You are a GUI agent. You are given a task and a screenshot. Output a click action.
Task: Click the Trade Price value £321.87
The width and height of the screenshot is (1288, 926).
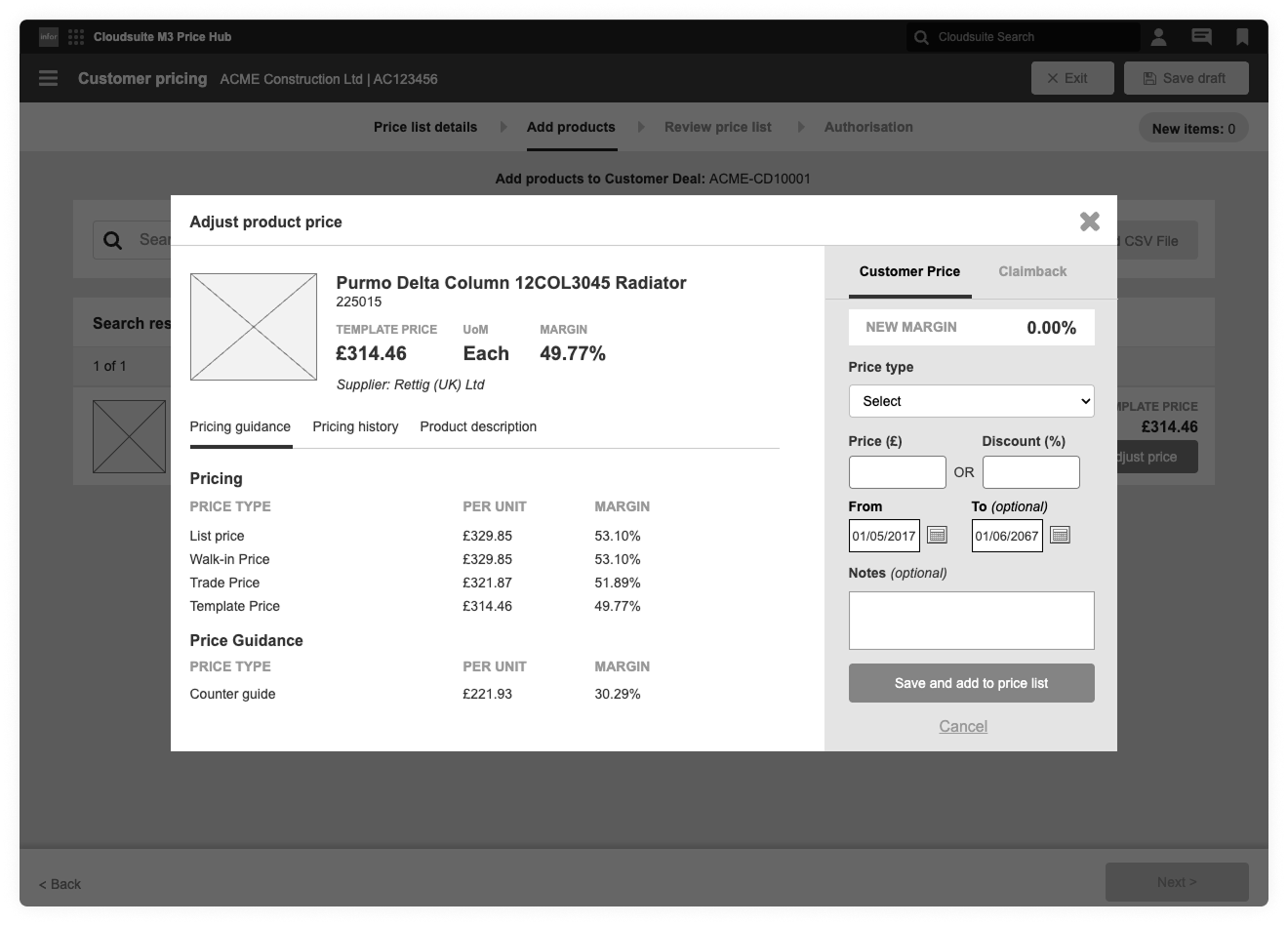(488, 583)
